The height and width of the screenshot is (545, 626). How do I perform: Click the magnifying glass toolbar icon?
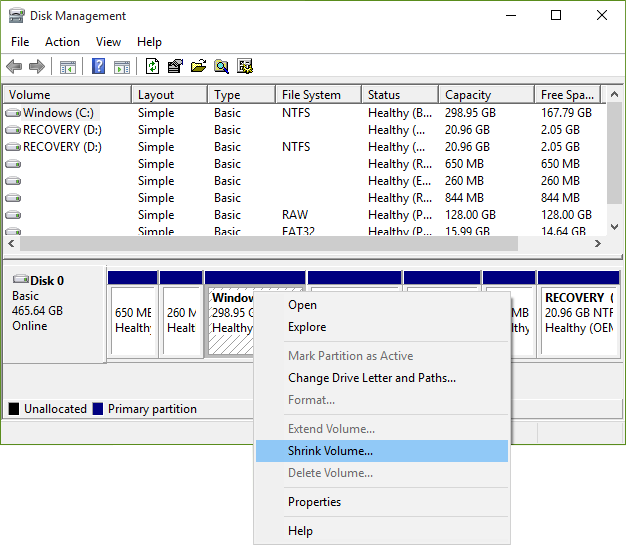221,67
